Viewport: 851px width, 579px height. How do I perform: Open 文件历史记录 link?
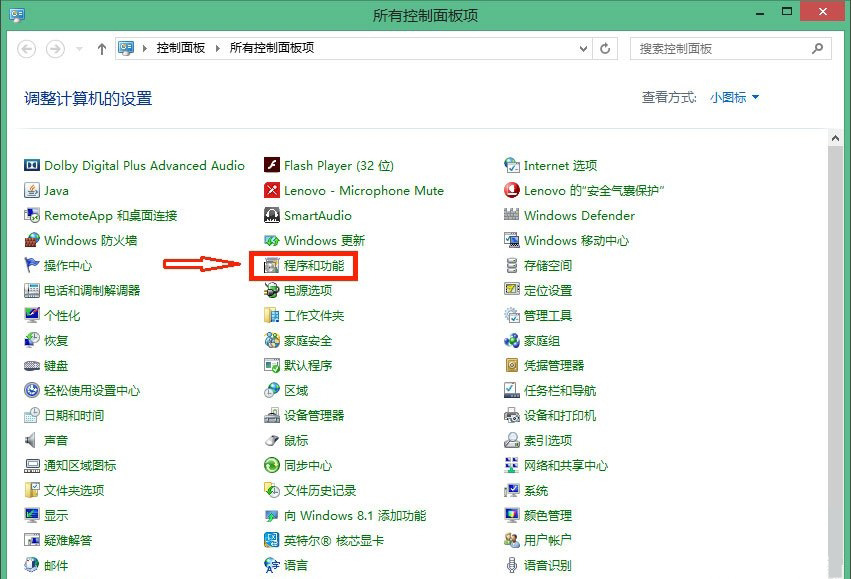point(320,491)
